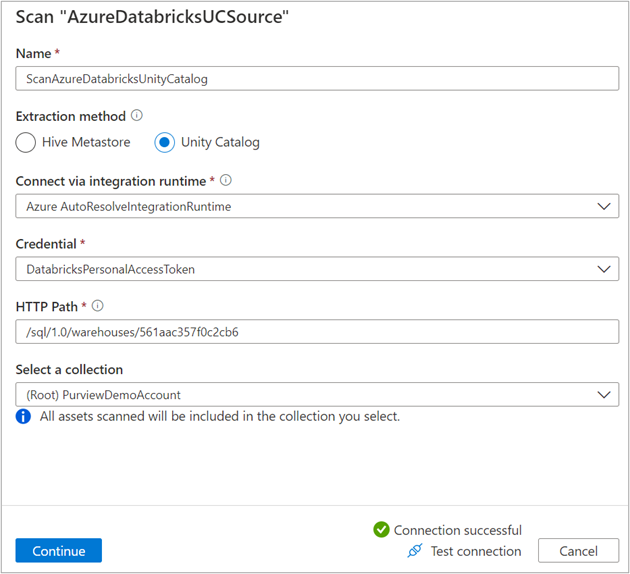
Task: Click the integration runtime info icon
Action: coord(226,181)
